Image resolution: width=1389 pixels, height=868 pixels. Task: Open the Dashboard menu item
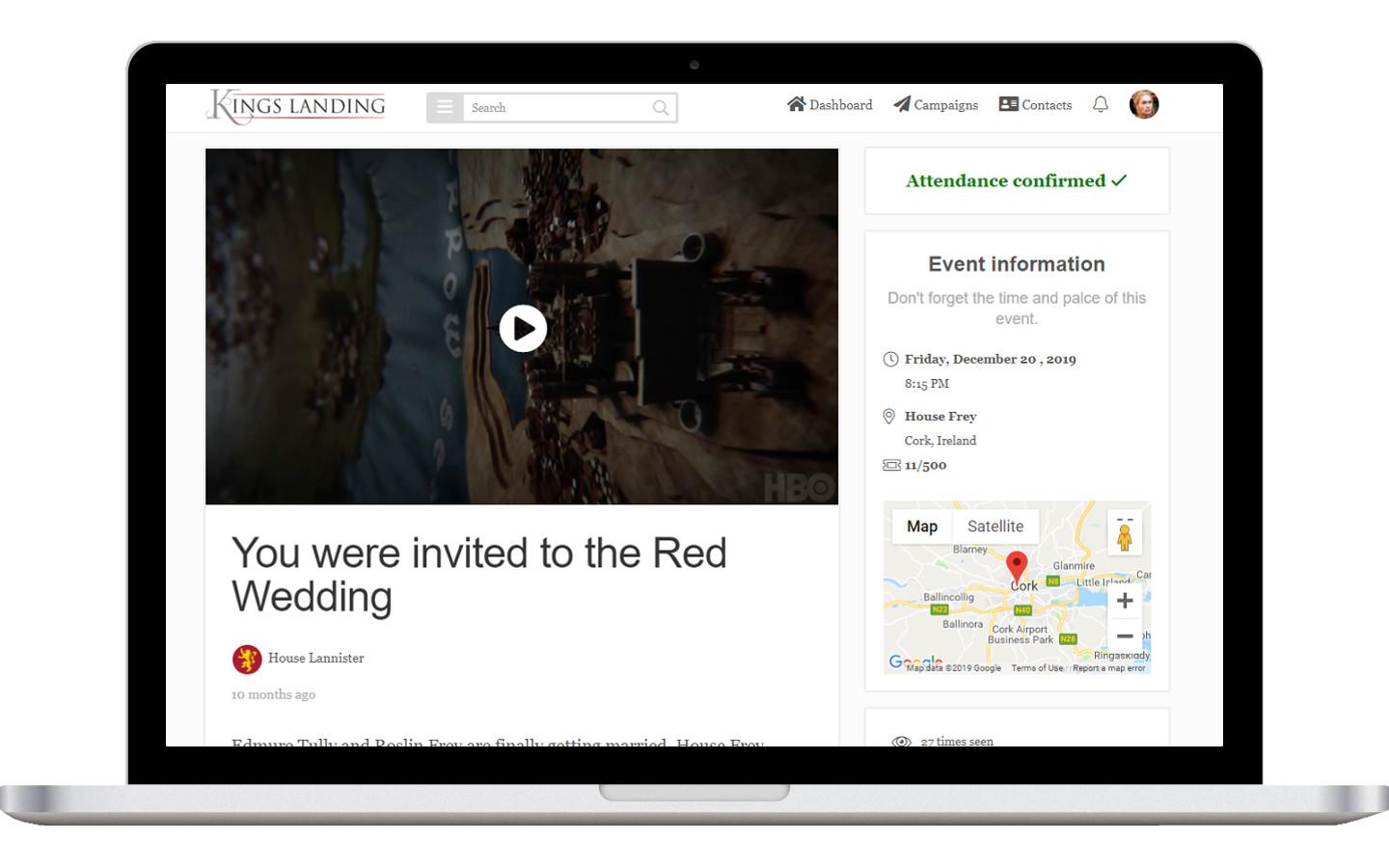[830, 104]
